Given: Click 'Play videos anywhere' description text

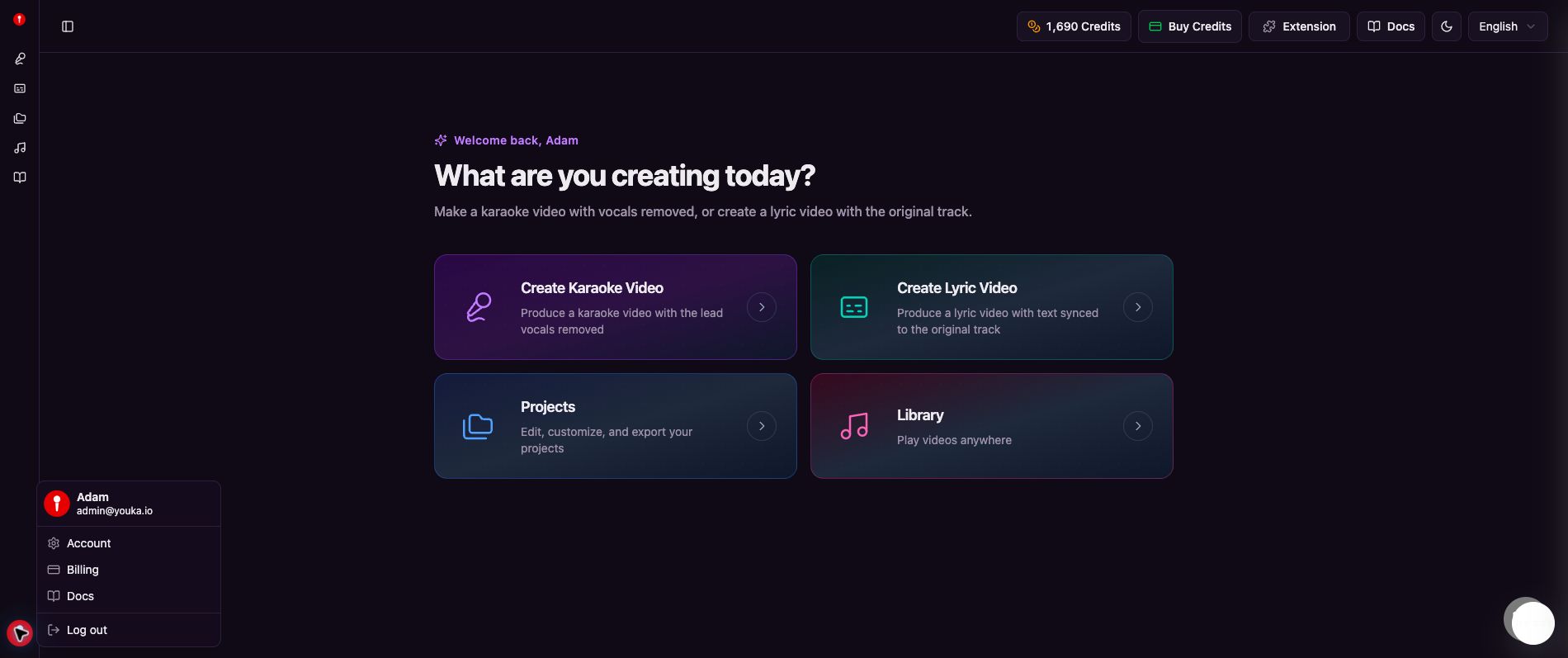Looking at the screenshot, I should tap(954, 440).
